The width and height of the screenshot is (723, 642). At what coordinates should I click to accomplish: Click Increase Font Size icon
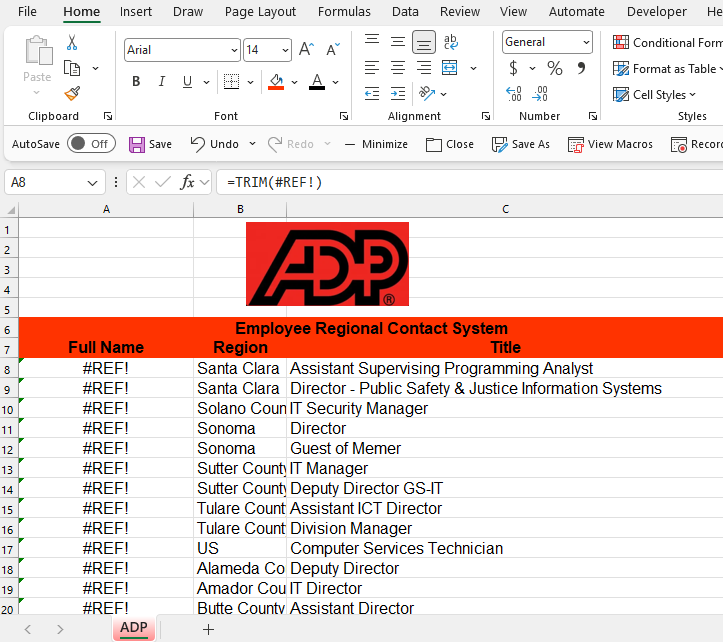(x=307, y=50)
